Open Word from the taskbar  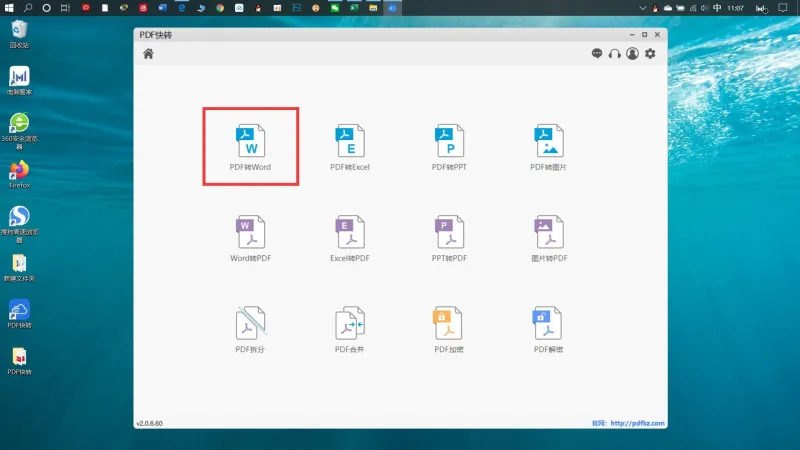click(162, 8)
